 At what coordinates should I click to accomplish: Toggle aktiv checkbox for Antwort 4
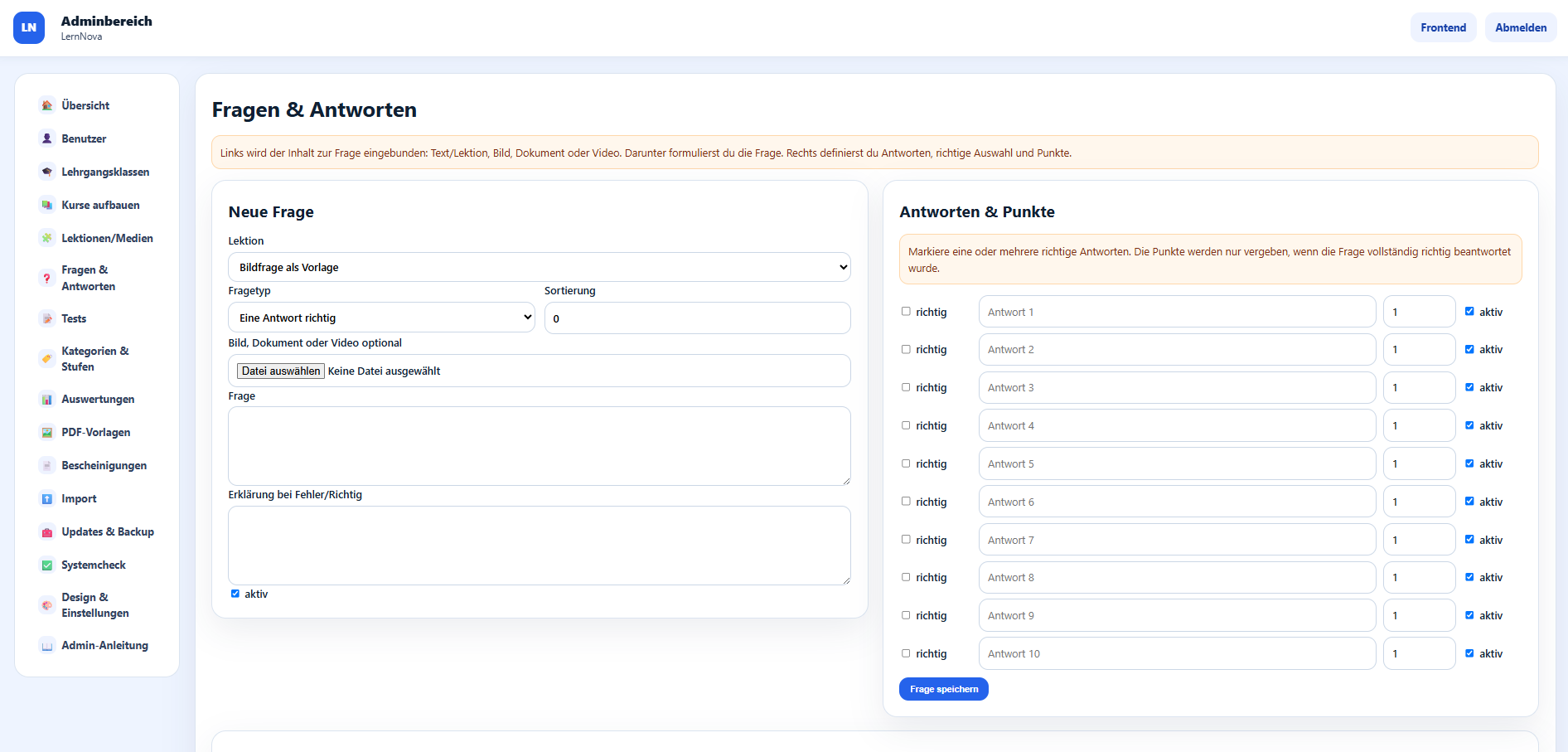click(x=1469, y=425)
